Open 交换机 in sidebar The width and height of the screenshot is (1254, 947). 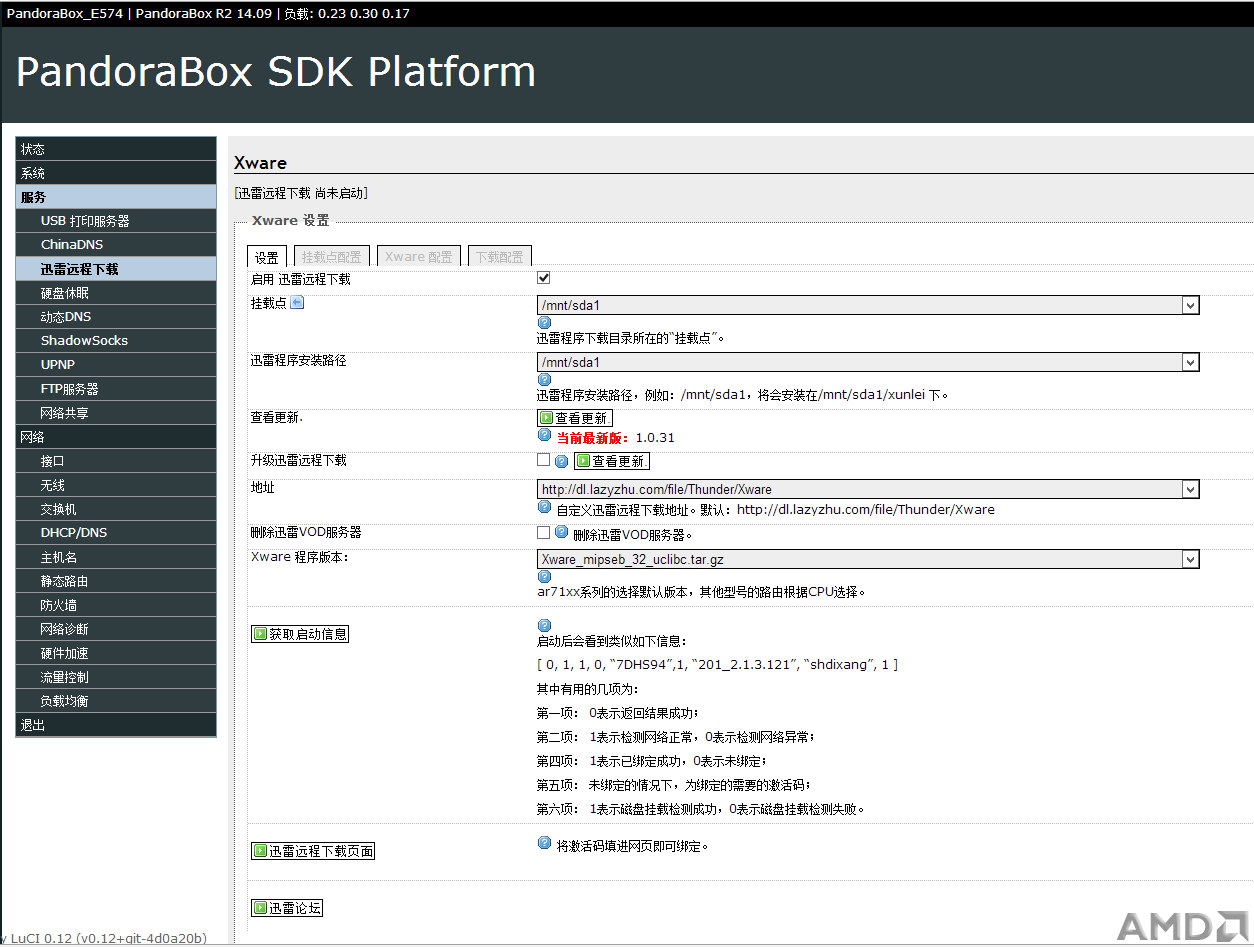[116, 509]
